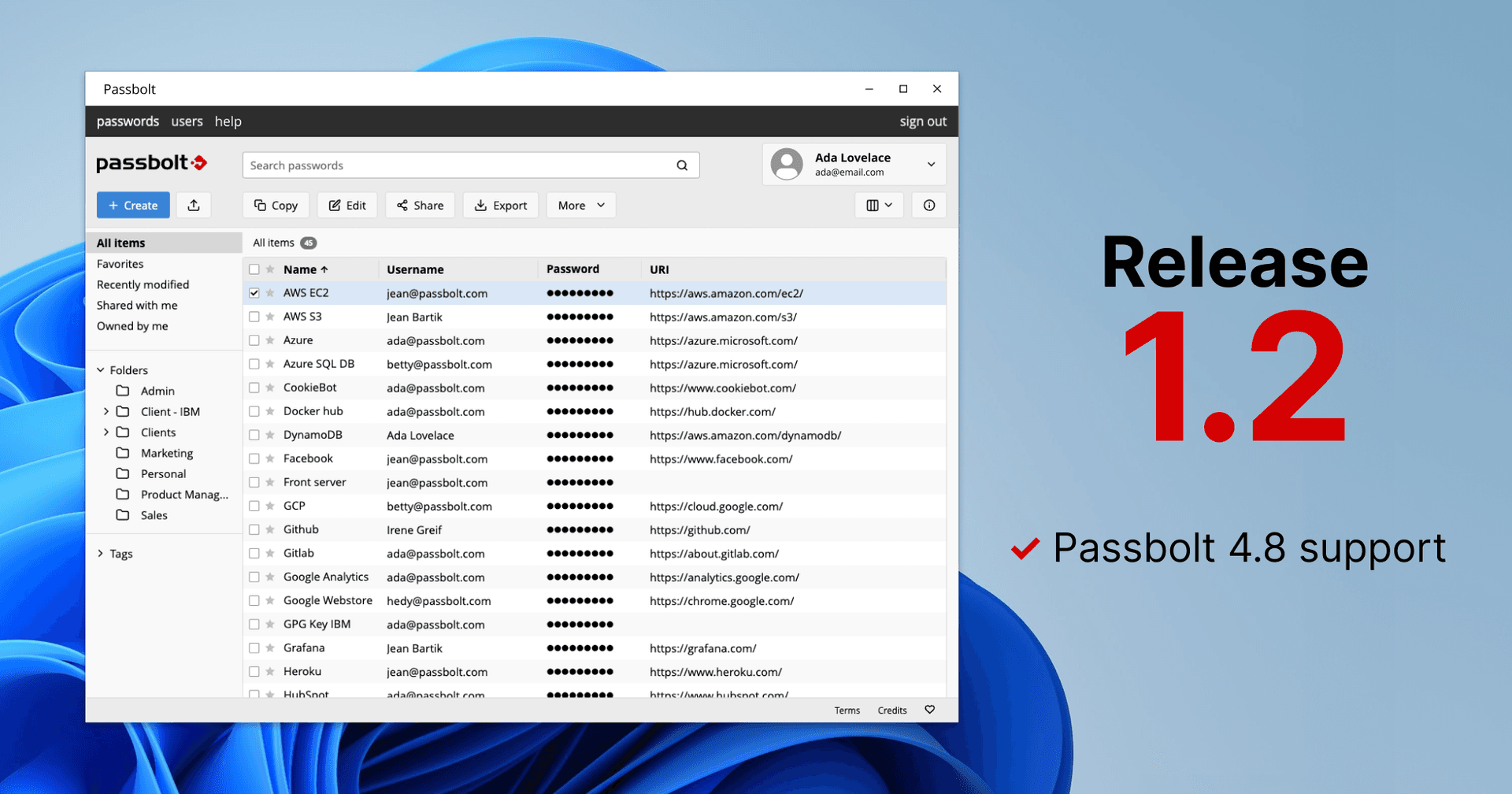Click the import passwords upload icon

point(194,205)
